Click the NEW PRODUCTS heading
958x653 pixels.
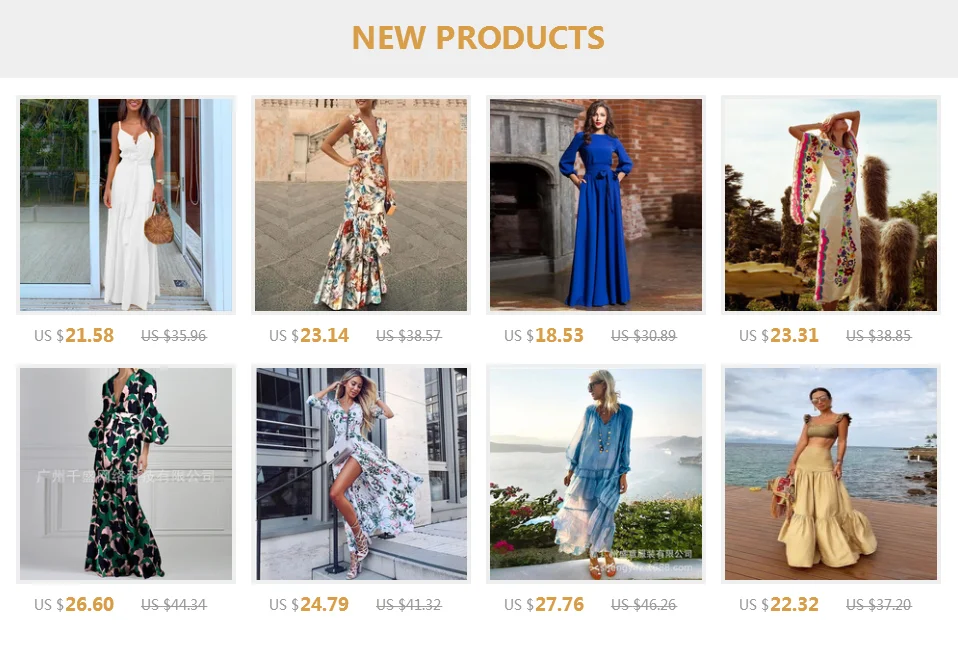coord(478,37)
